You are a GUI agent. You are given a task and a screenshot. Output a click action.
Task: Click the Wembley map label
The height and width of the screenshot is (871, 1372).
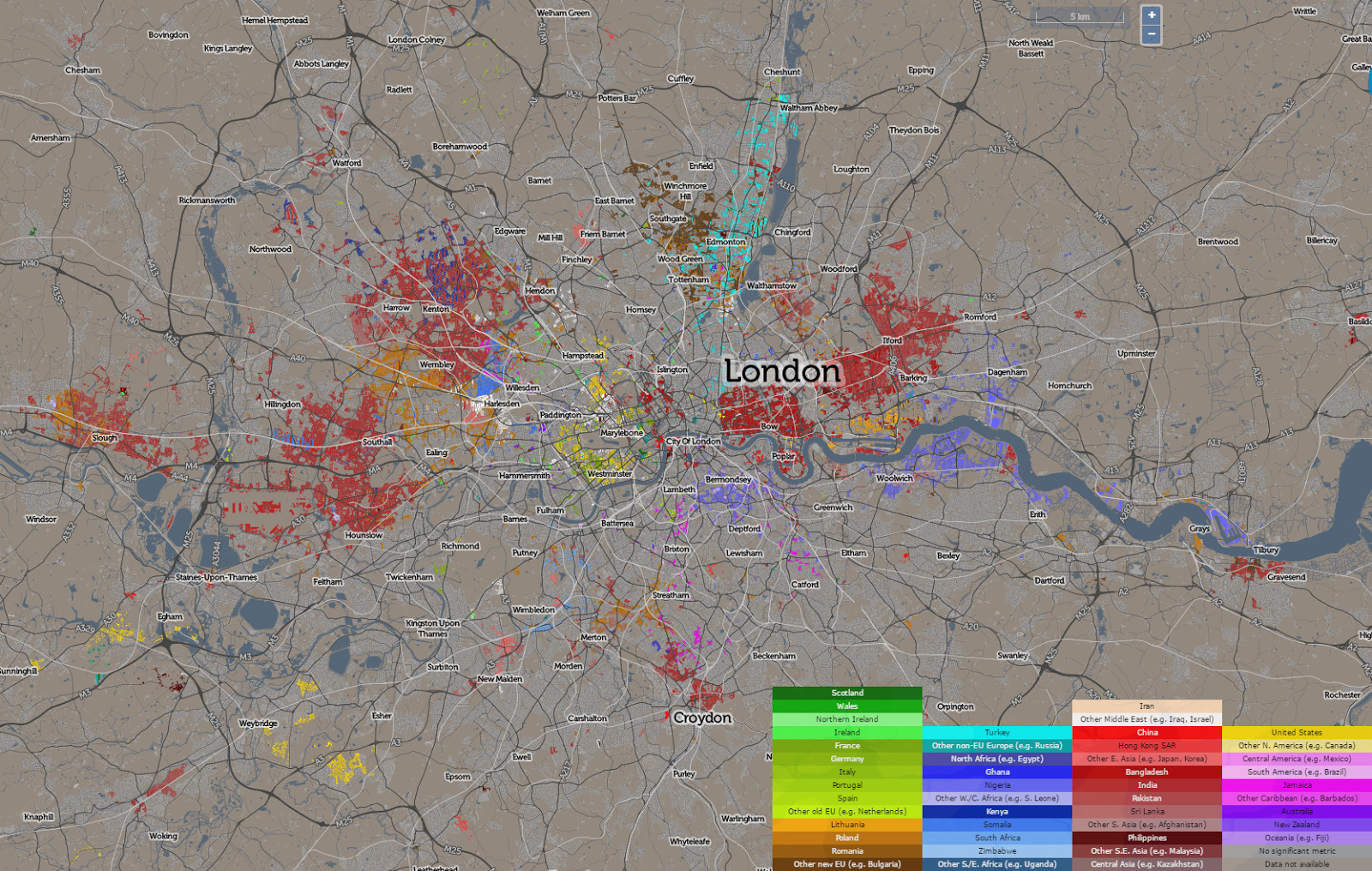(x=437, y=364)
